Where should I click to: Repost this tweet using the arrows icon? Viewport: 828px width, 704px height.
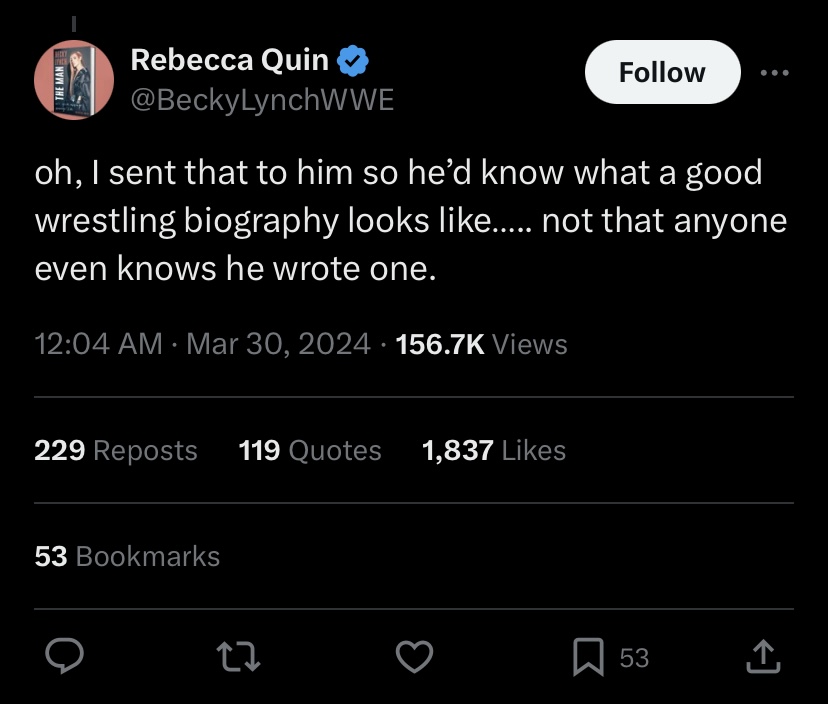click(x=241, y=656)
